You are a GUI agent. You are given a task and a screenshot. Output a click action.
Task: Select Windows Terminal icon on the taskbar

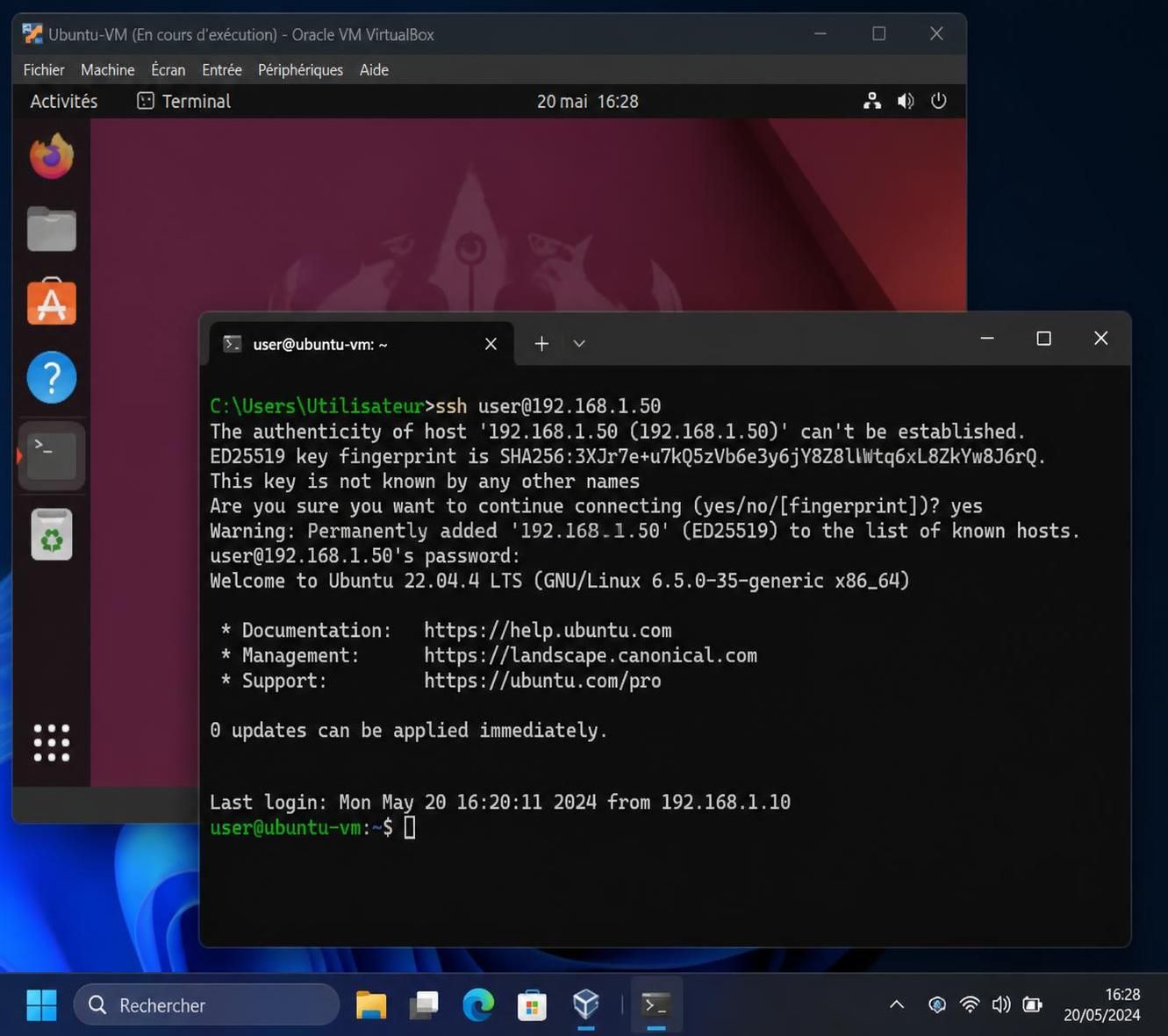pyautogui.click(x=656, y=1004)
